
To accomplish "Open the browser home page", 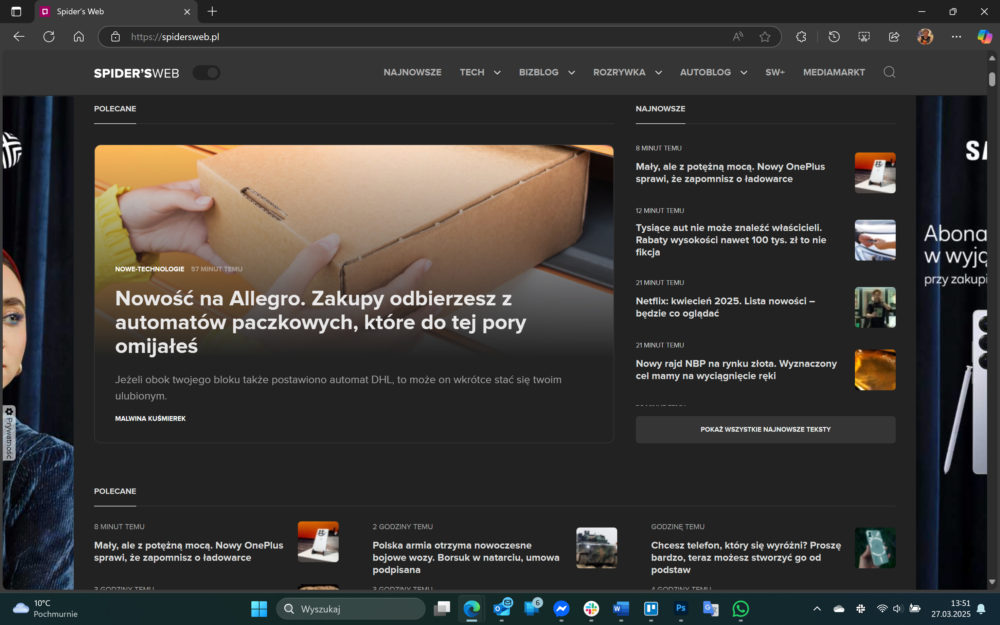I will (x=78, y=37).
